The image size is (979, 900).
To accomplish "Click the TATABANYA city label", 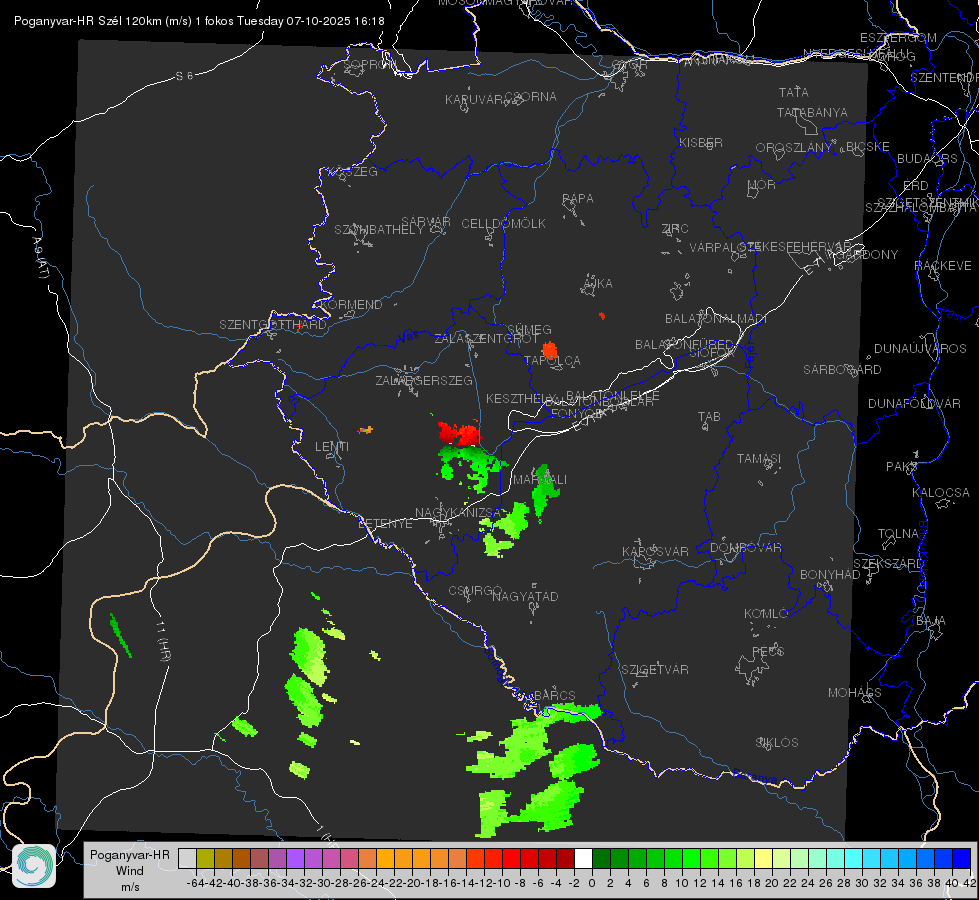I will tap(812, 112).
